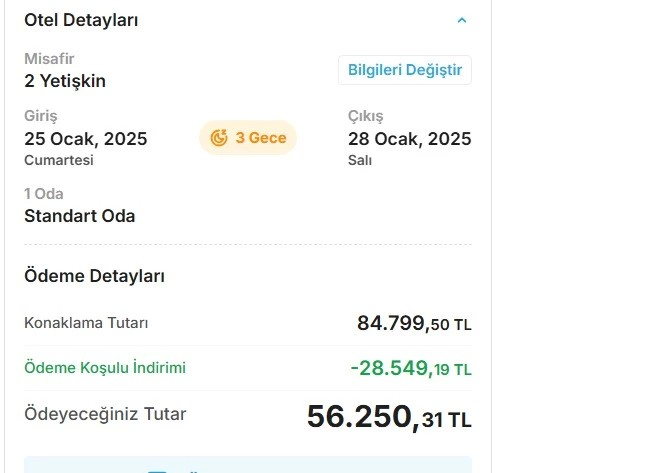The height and width of the screenshot is (473, 650).
Task: Click the 3 Gece badge text
Action: point(261,138)
